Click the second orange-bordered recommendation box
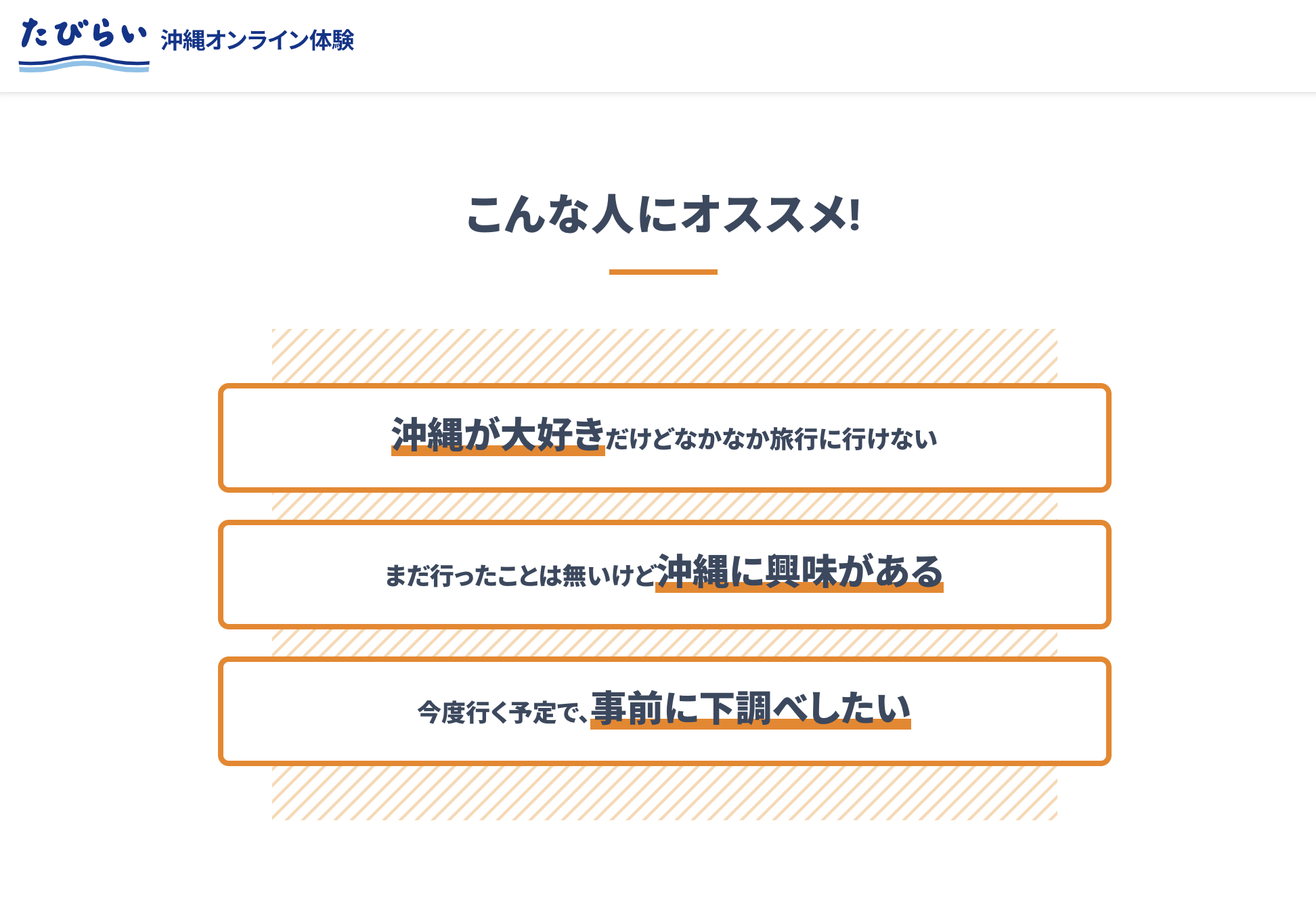 point(664,575)
